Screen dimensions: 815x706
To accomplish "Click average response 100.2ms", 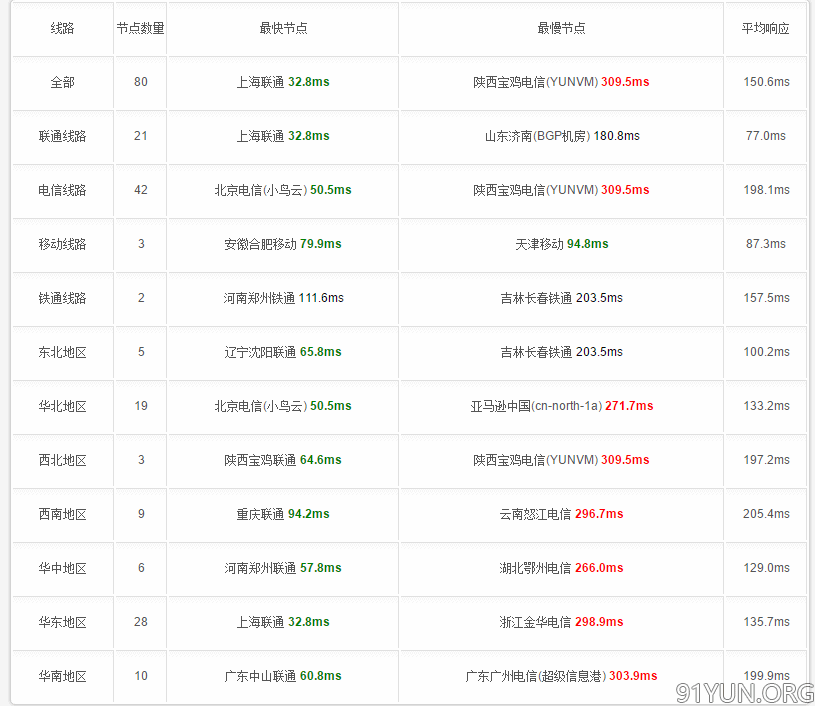I will tap(767, 352).
